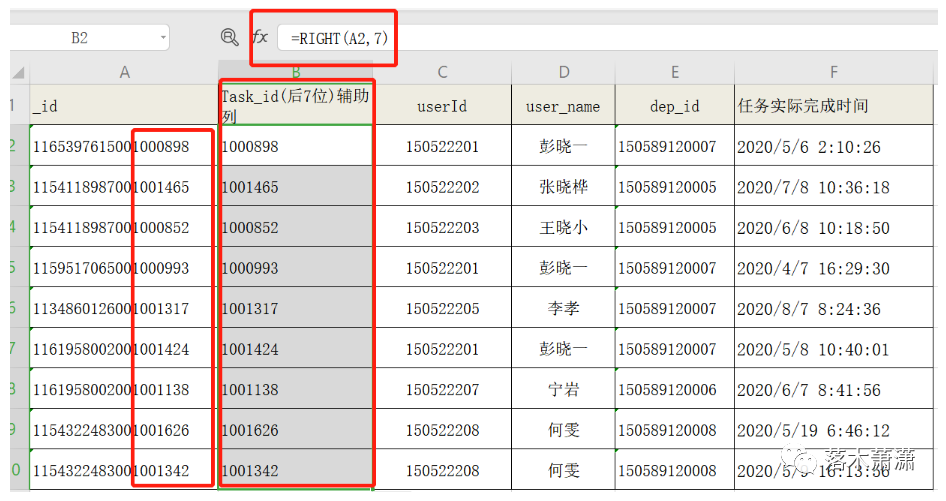Screen dimensions: 946x501
Task: Select column B header
Action: (x=296, y=72)
